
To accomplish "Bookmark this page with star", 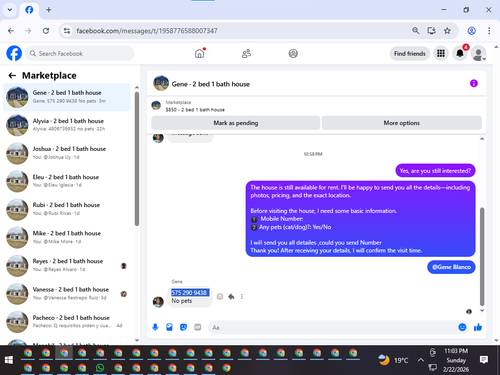I will [x=447, y=31].
